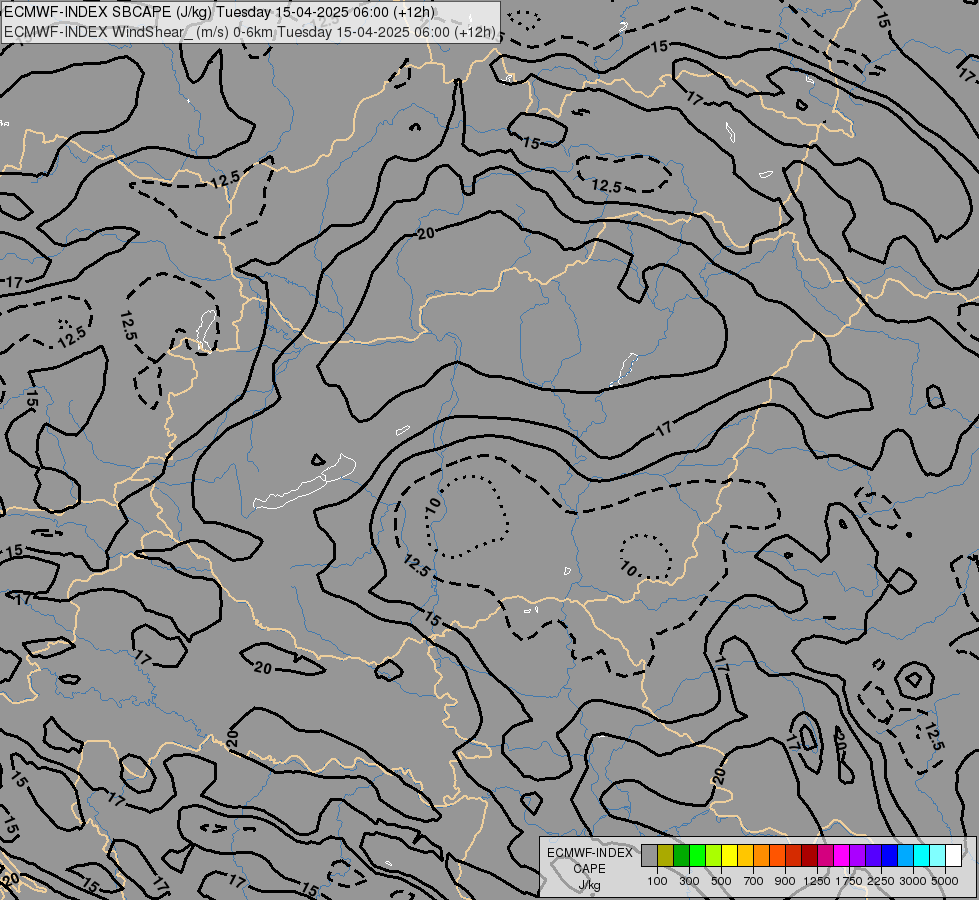This screenshot has width=979, height=900.
Task: Click the 300 value on the legend
Action: tap(689, 881)
